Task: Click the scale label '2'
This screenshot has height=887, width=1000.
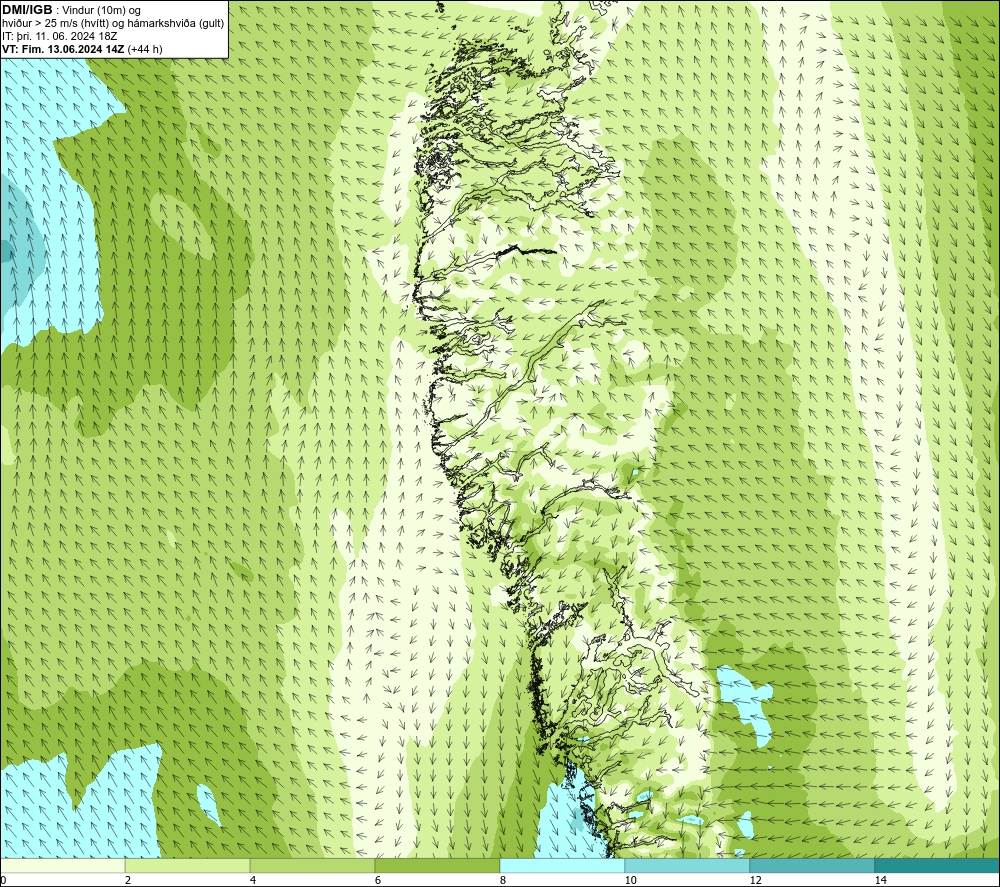Action: pyautogui.click(x=128, y=881)
